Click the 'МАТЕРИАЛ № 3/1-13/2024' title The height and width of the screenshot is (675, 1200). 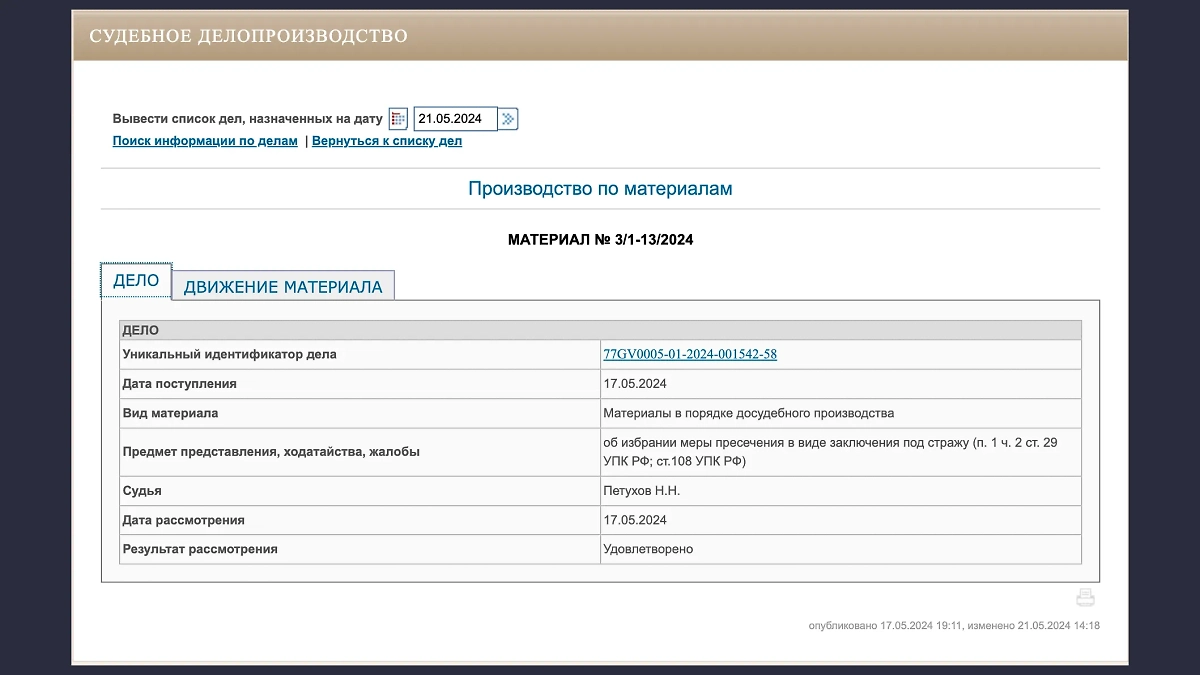point(600,240)
